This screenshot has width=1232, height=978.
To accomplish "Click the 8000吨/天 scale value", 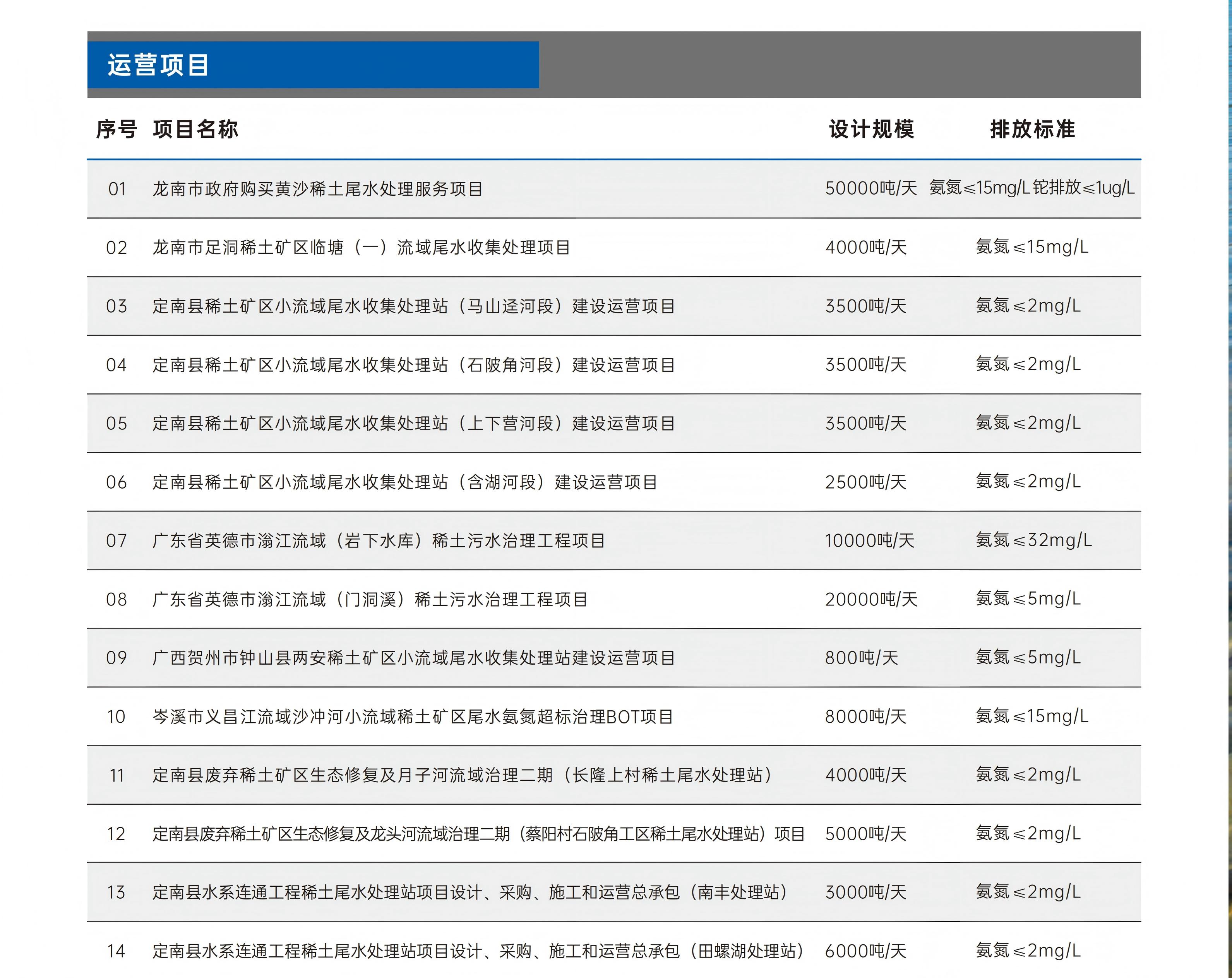I will (866, 716).
